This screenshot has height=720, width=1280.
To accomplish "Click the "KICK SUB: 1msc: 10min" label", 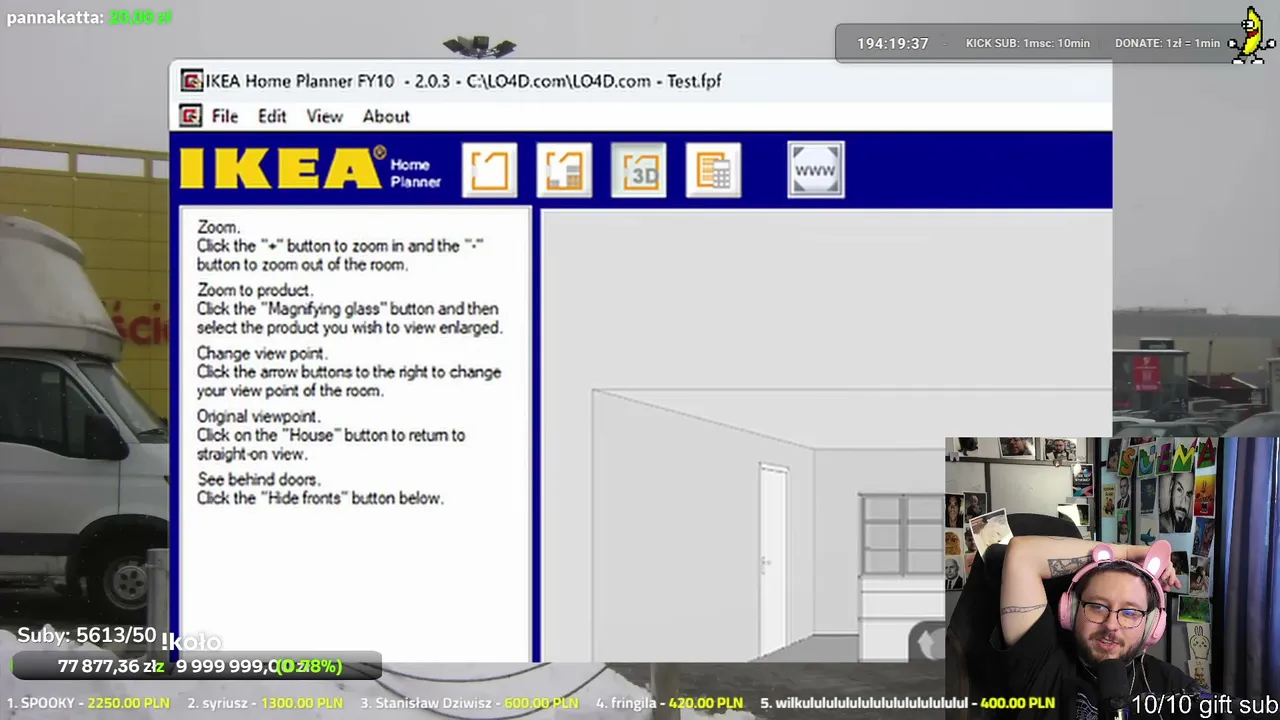I will (1028, 43).
